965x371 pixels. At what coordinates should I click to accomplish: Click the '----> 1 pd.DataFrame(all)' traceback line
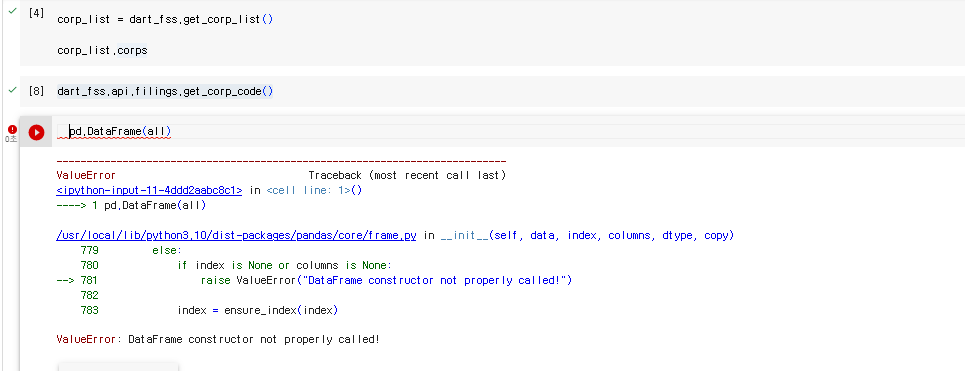(x=131, y=205)
